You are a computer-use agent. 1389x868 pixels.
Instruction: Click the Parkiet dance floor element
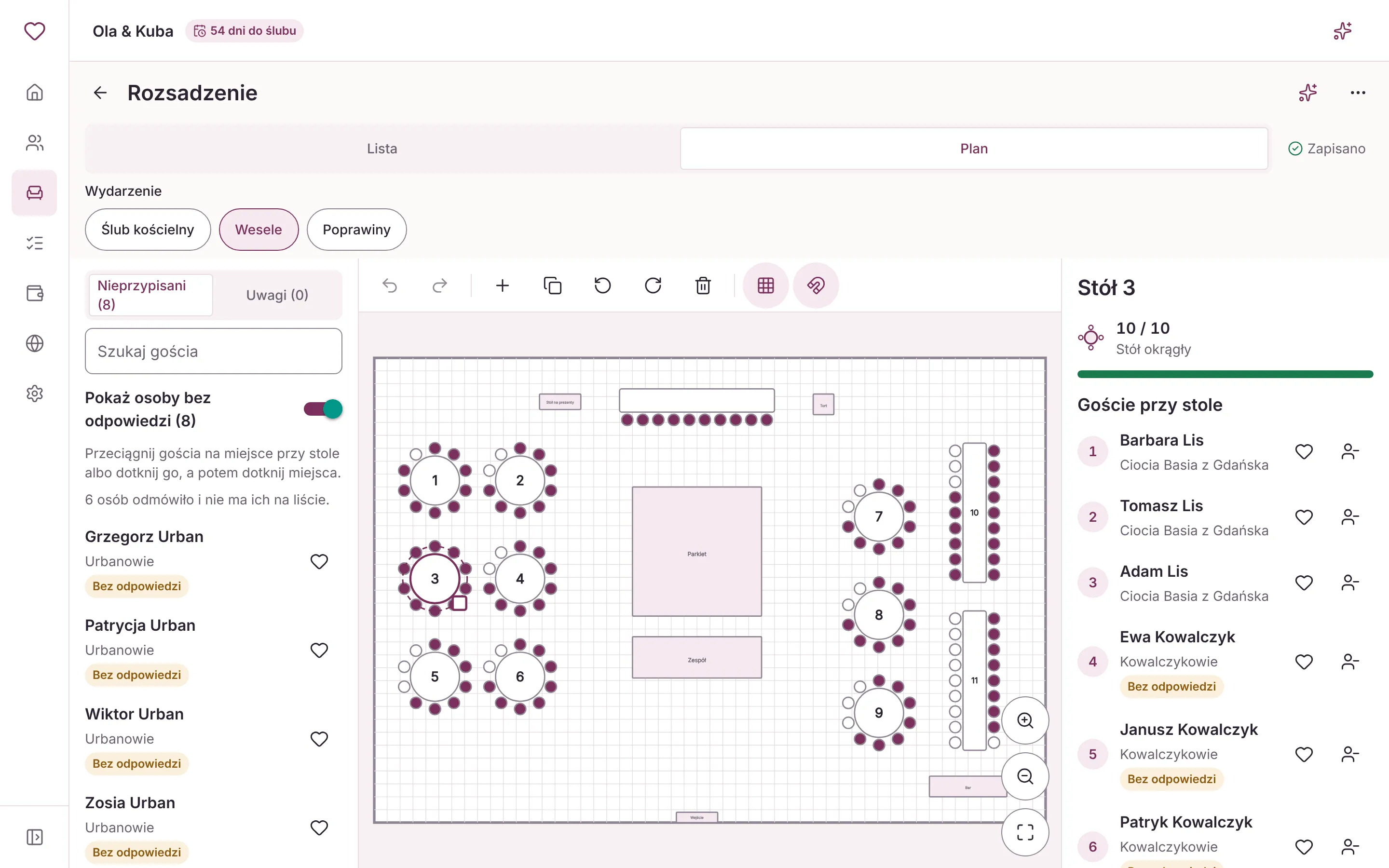(697, 552)
